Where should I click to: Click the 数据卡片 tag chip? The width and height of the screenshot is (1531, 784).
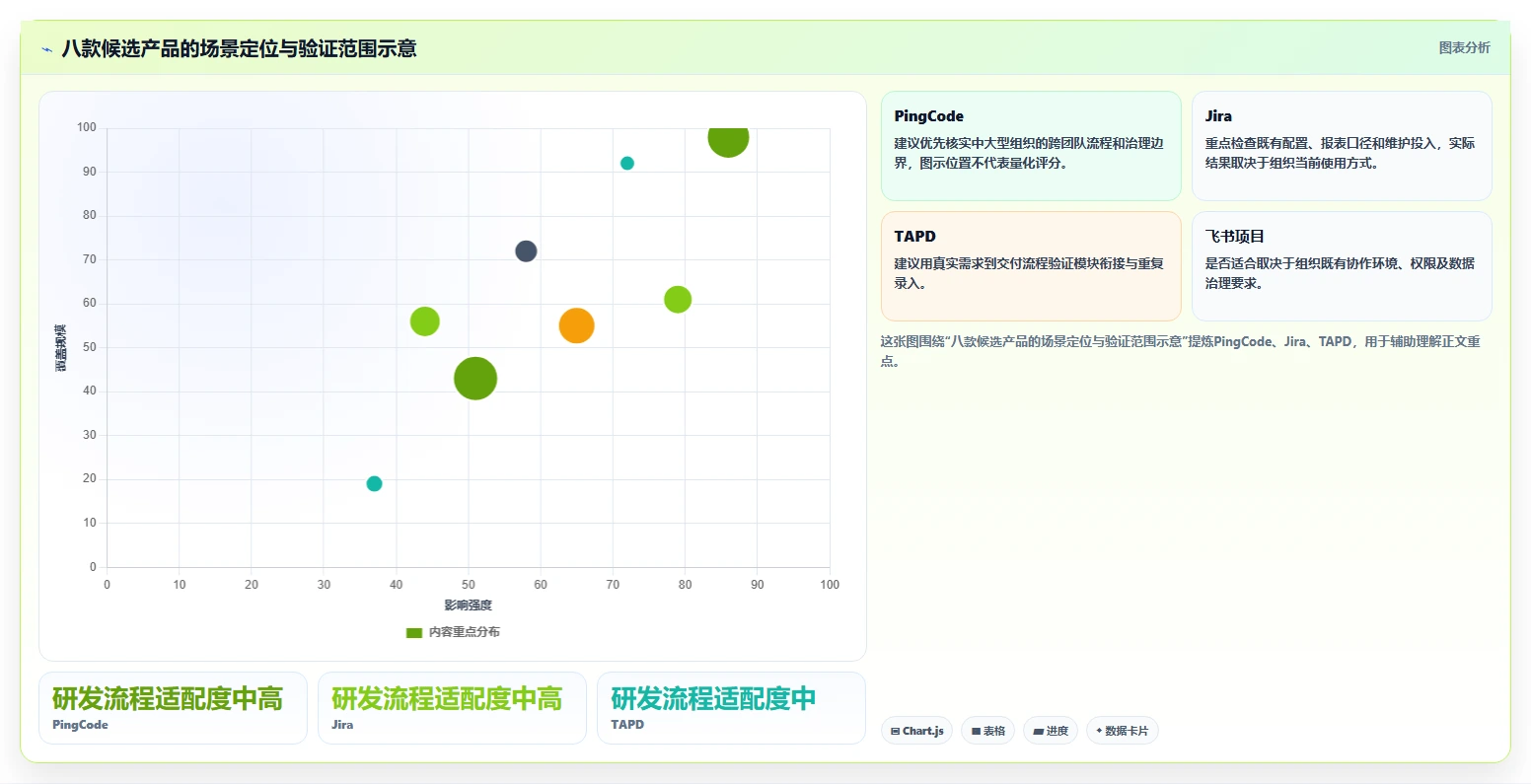tap(1122, 731)
